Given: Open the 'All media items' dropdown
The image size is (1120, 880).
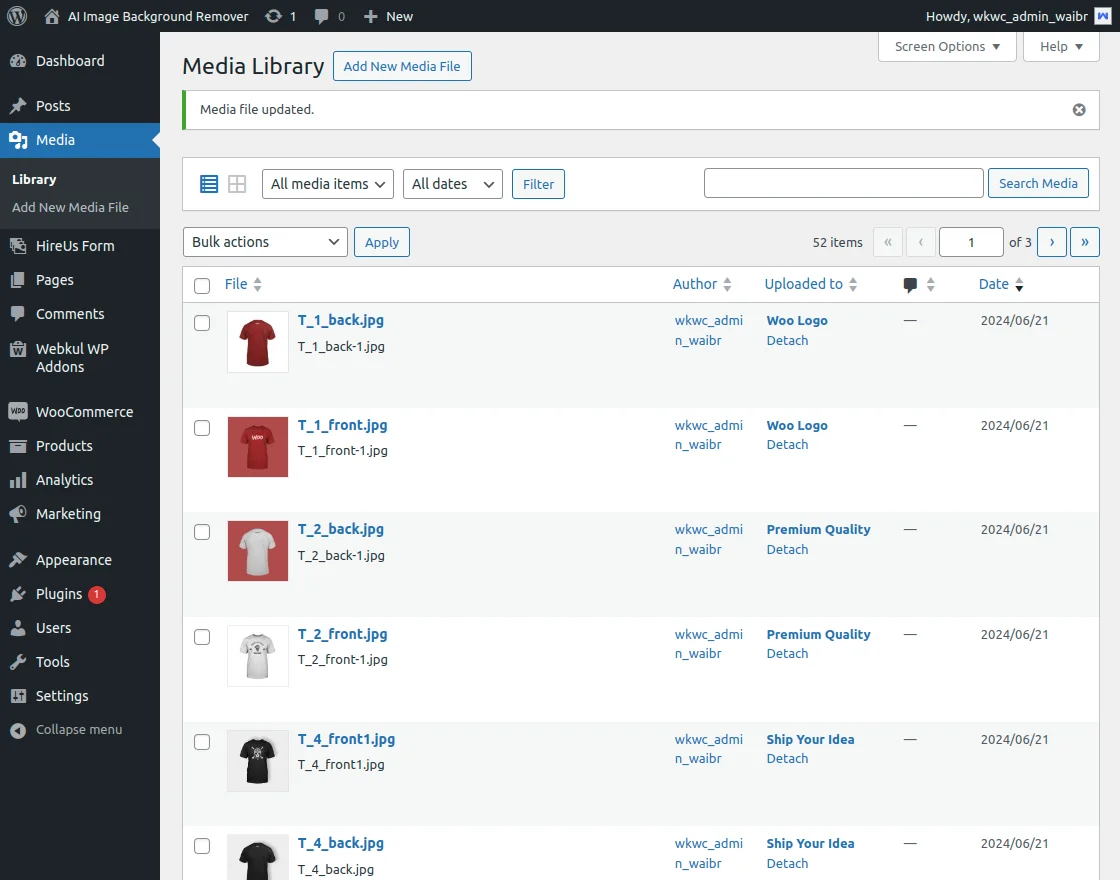Looking at the screenshot, I should coord(328,184).
